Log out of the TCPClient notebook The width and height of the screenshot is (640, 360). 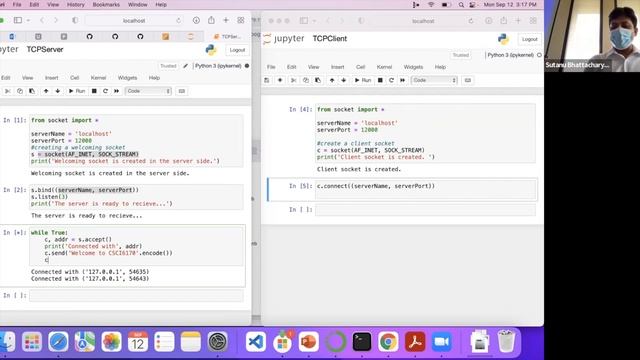[529, 39]
